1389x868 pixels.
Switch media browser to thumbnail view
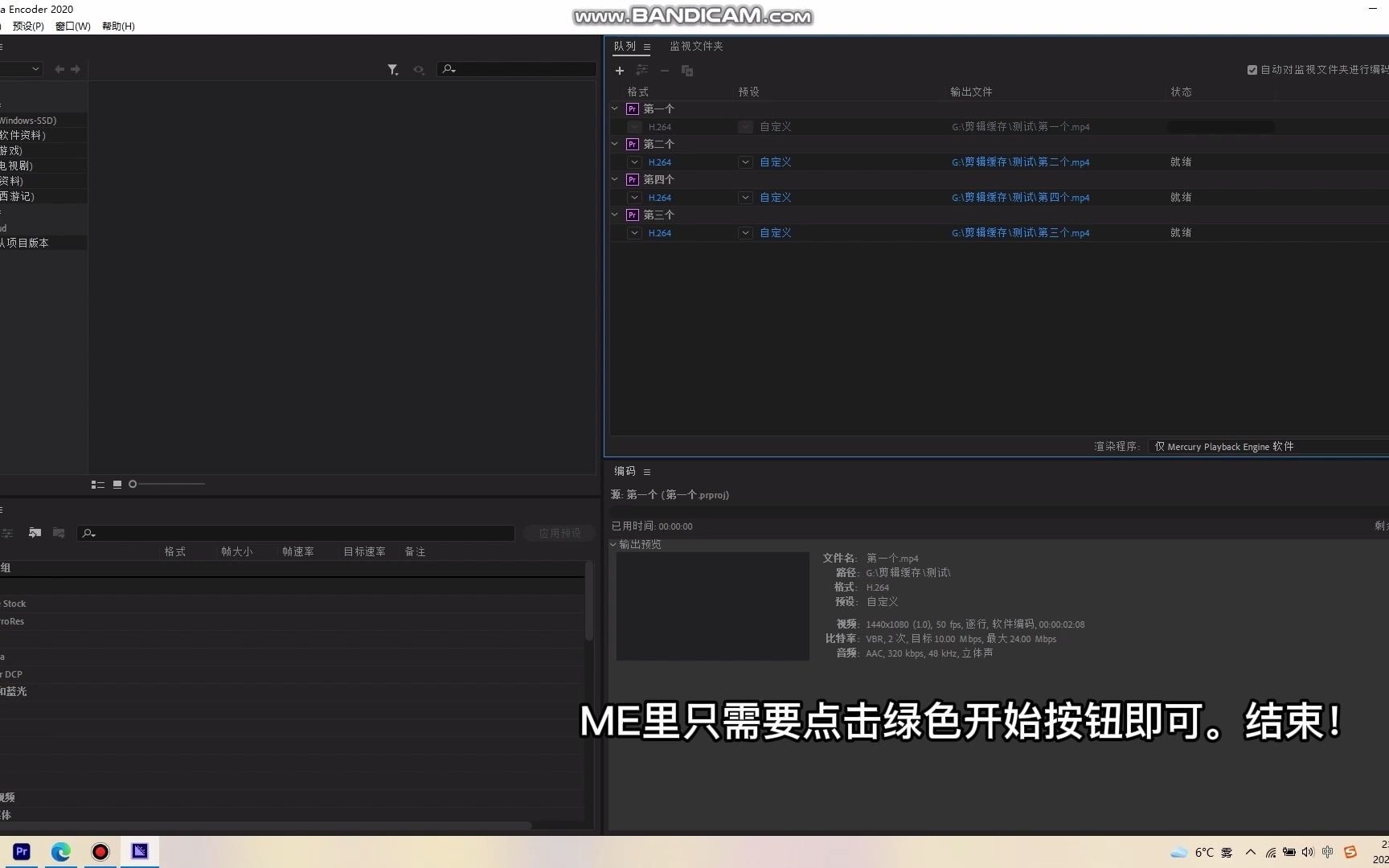pyautogui.click(x=117, y=485)
